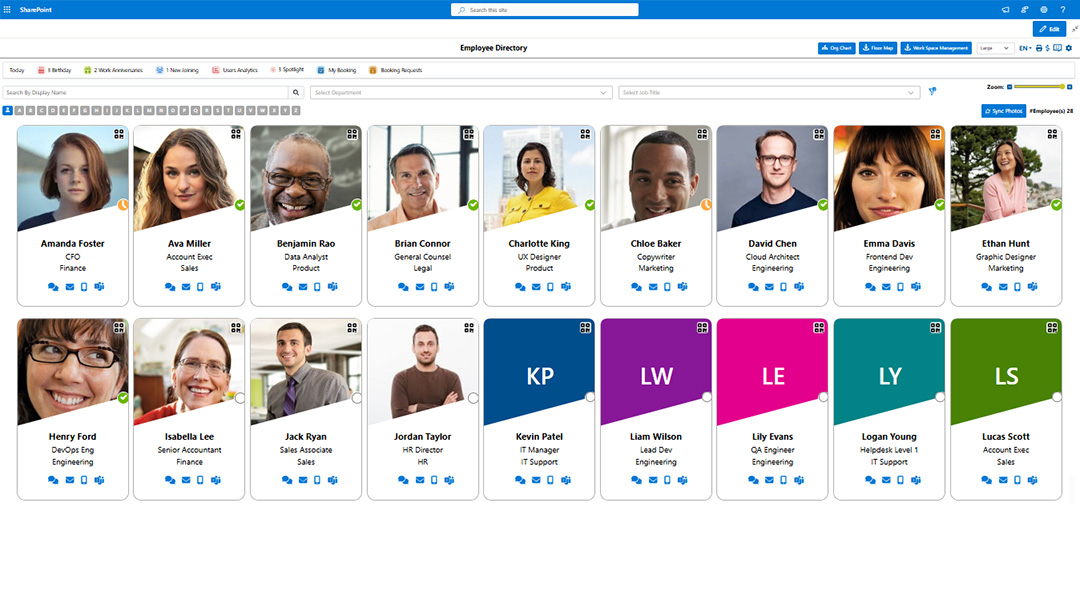This screenshot has width=1080, height=607.
Task: Filter directory by letter B
Action: (x=31, y=109)
